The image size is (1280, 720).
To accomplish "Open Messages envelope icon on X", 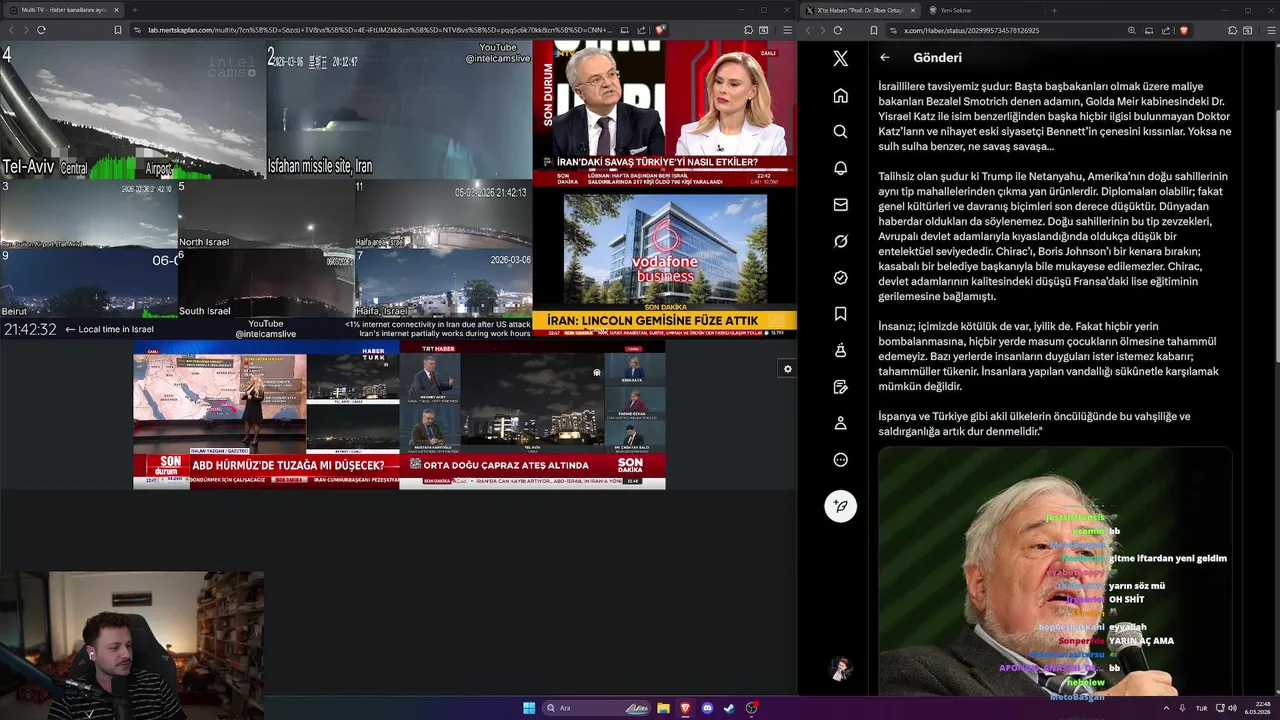I will pos(840,205).
